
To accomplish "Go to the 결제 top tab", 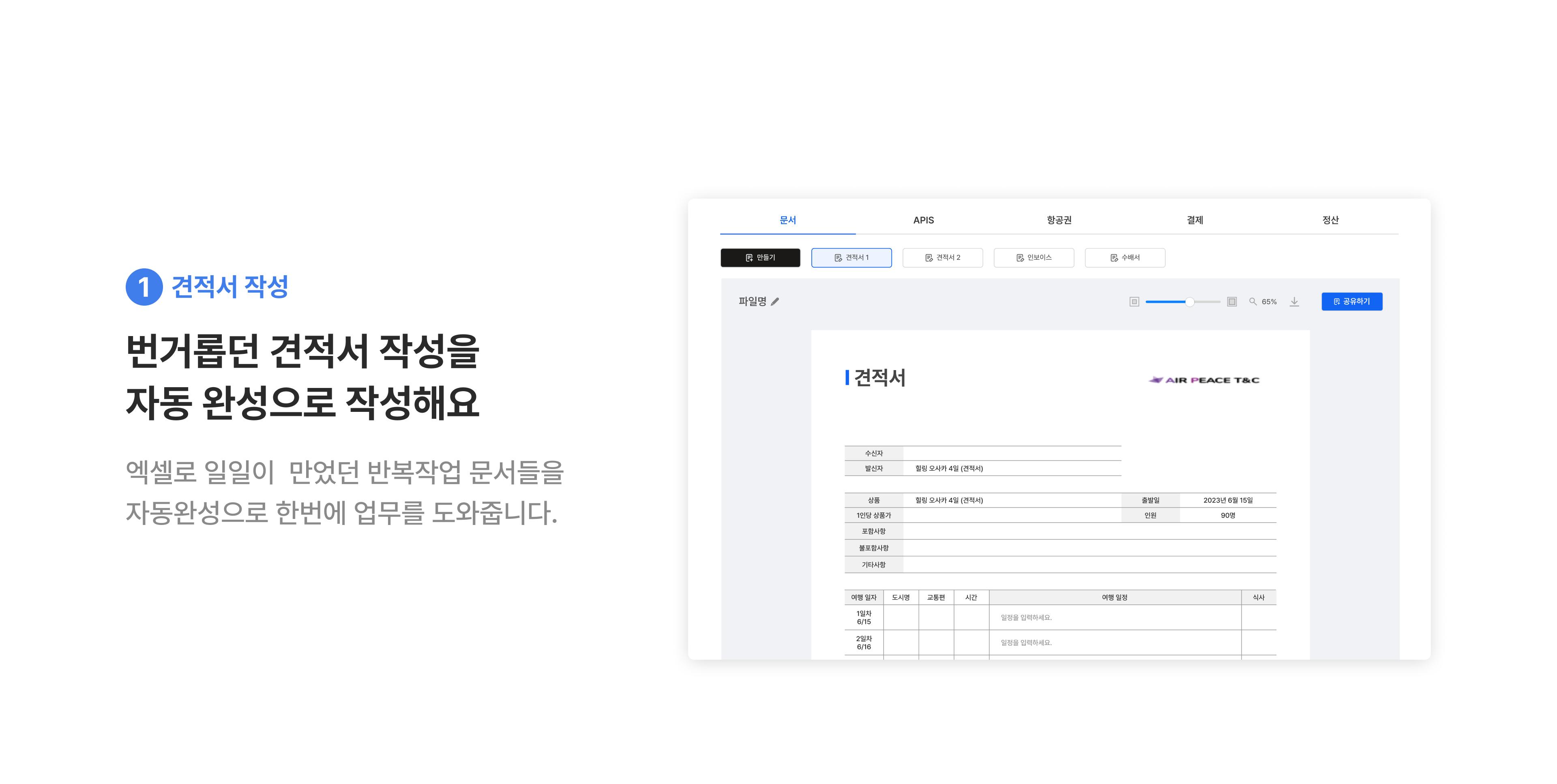I will click(x=1195, y=220).
